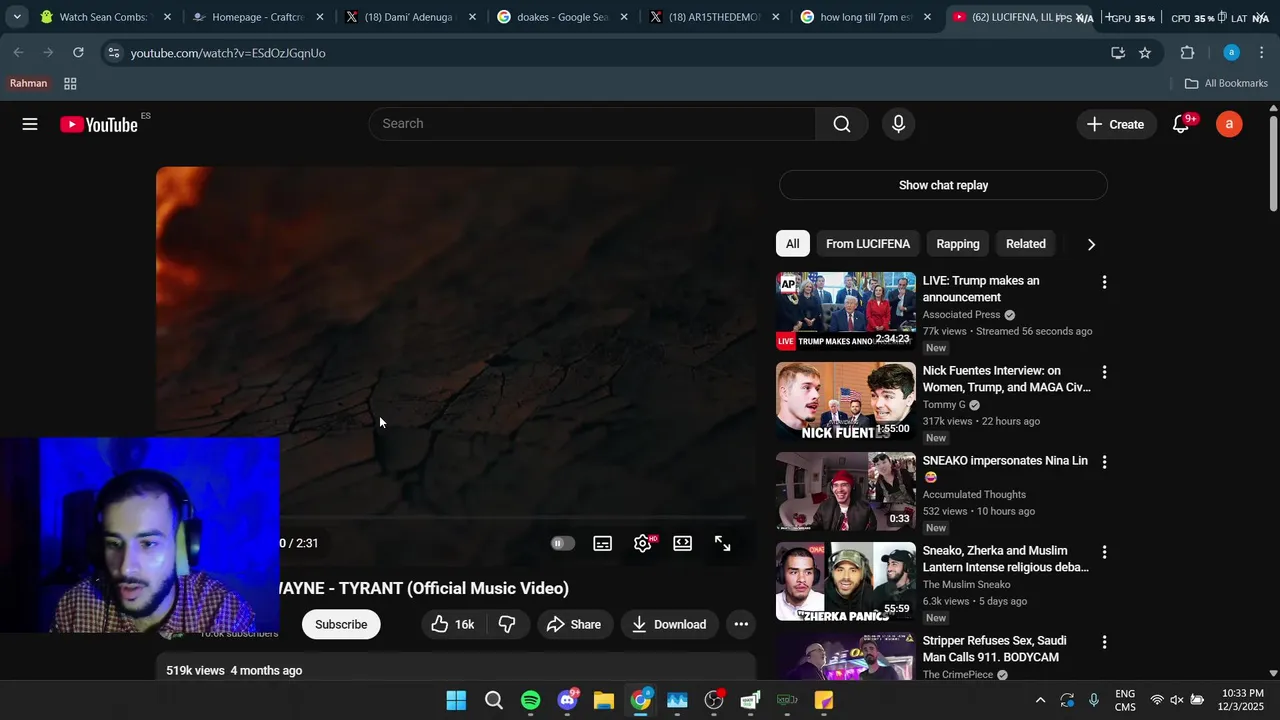Open SNEAKO impersonates Nina Lin thumbnail
The width and height of the screenshot is (1280, 720).
(846, 491)
